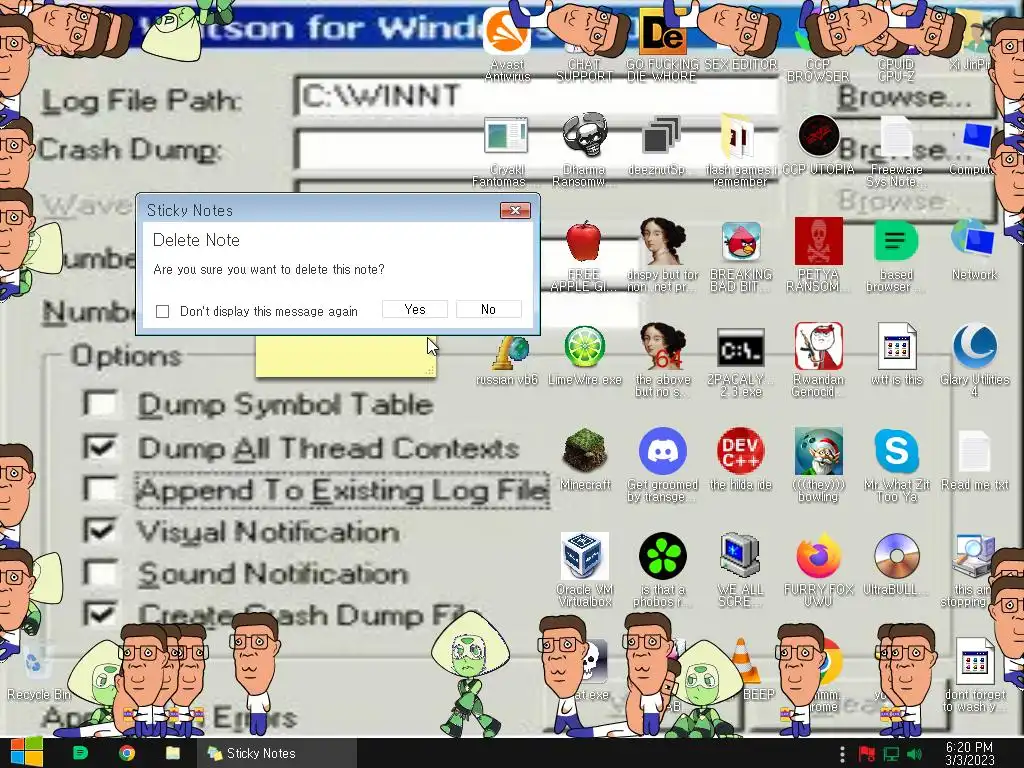The height and width of the screenshot is (768, 1024).
Task: Open the Read me.txt file icon
Action: coord(974,451)
